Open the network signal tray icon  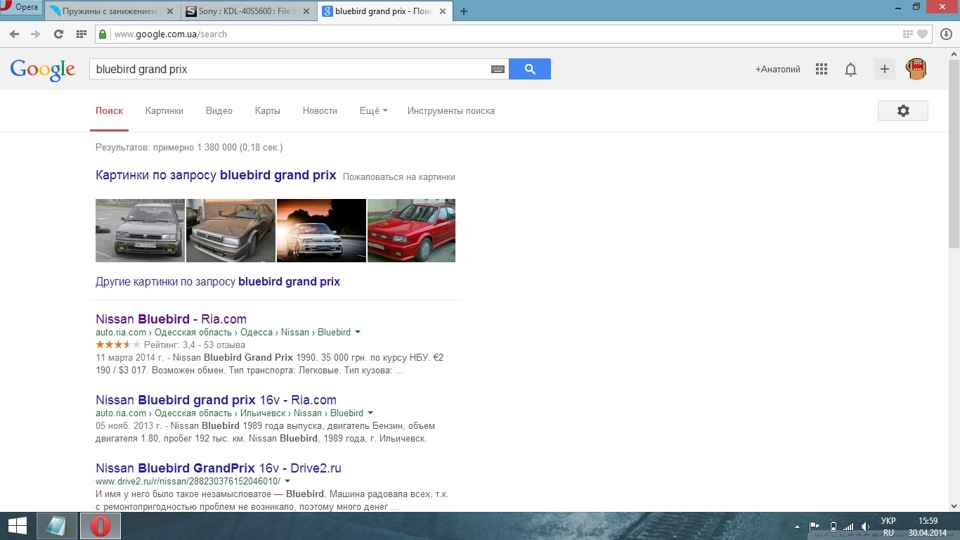[848, 527]
